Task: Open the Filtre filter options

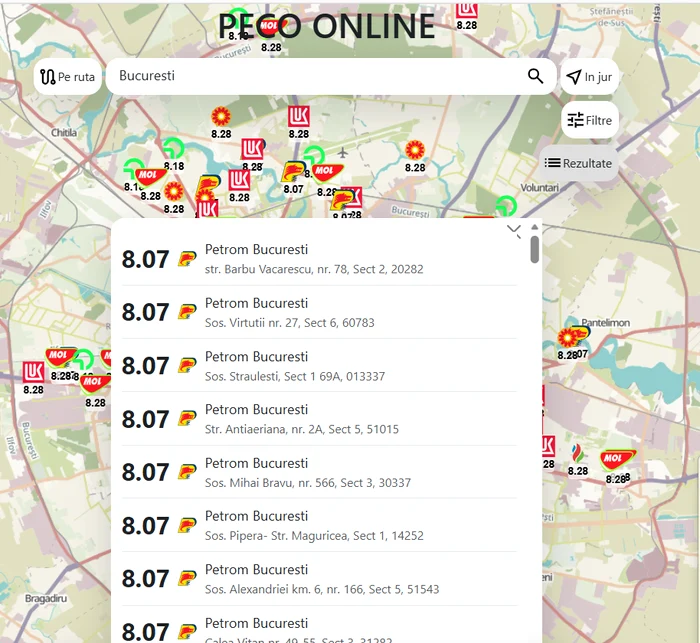Action: tap(589, 120)
